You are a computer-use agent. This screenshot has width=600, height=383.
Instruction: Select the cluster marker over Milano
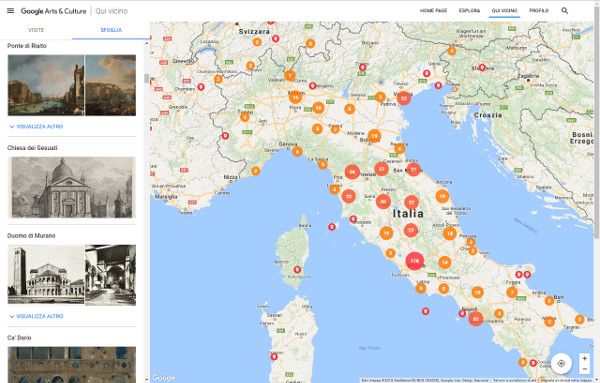295,97
